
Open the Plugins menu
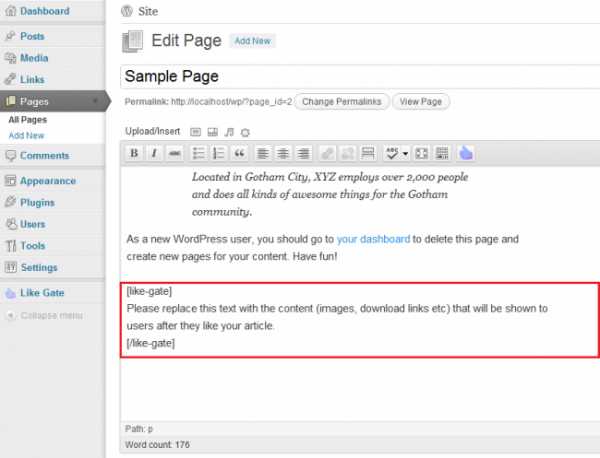pyautogui.click(x=37, y=203)
